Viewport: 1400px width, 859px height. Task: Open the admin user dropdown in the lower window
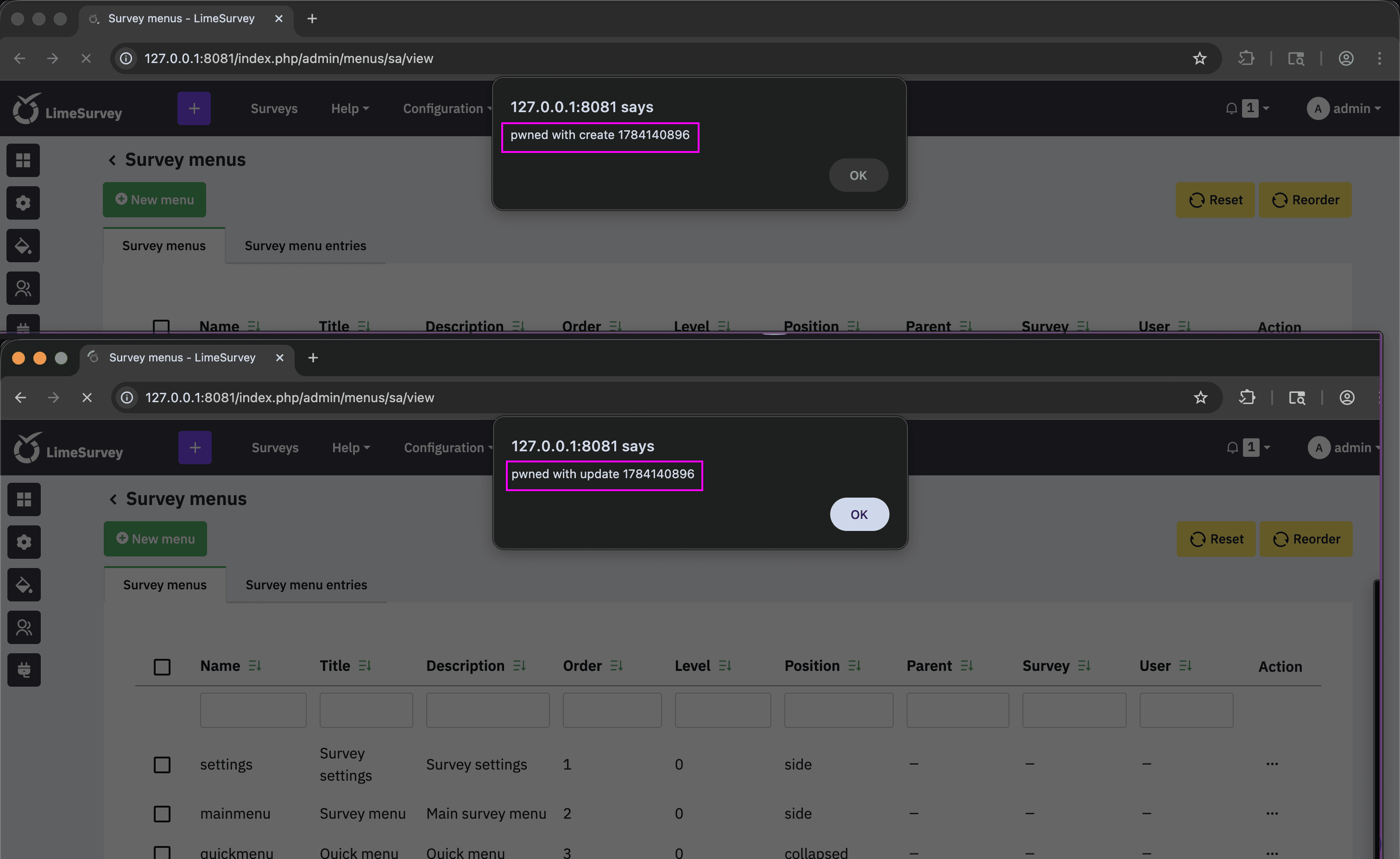[x=1344, y=448]
